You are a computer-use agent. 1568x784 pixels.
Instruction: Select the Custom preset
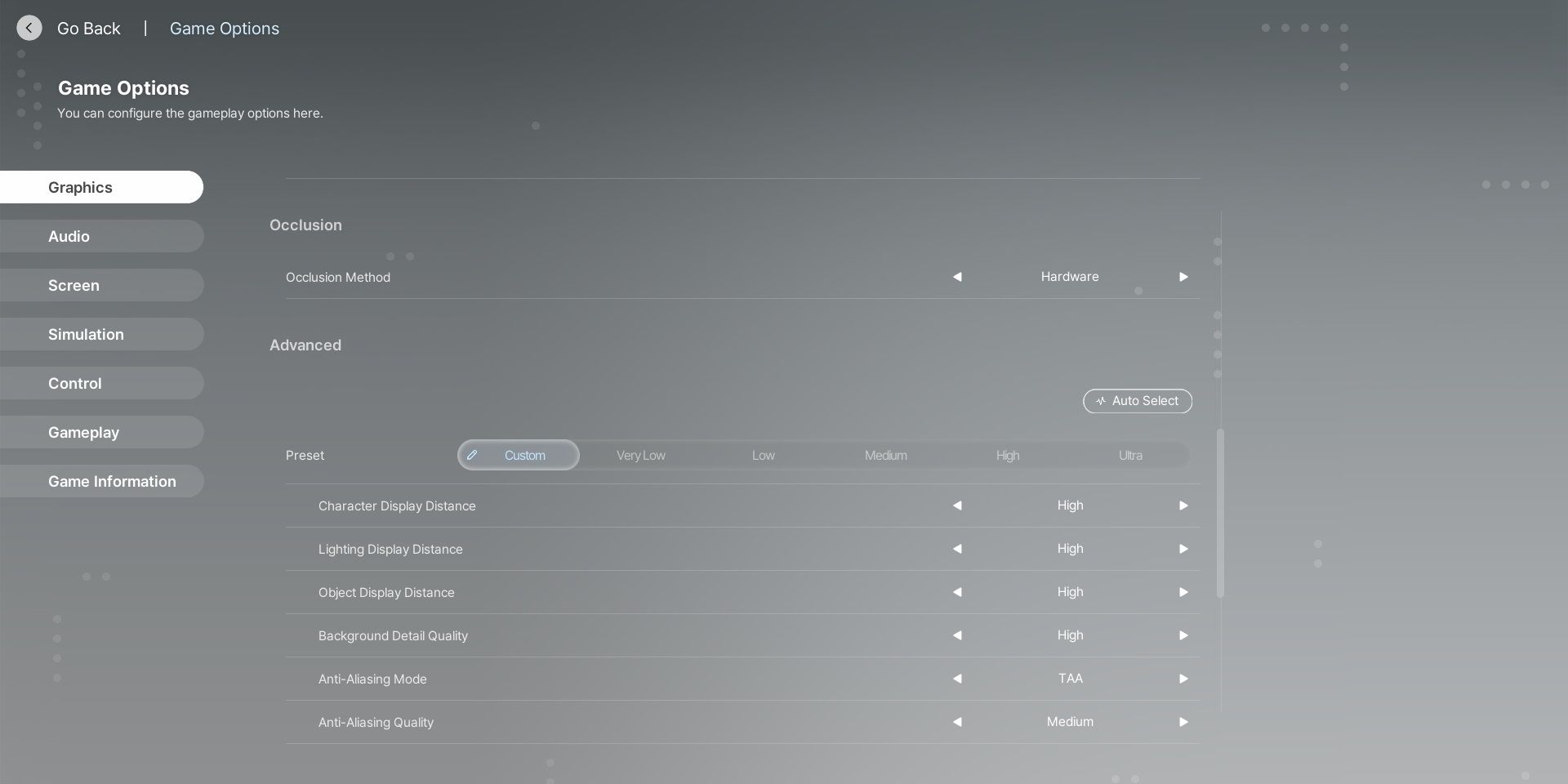[519, 455]
